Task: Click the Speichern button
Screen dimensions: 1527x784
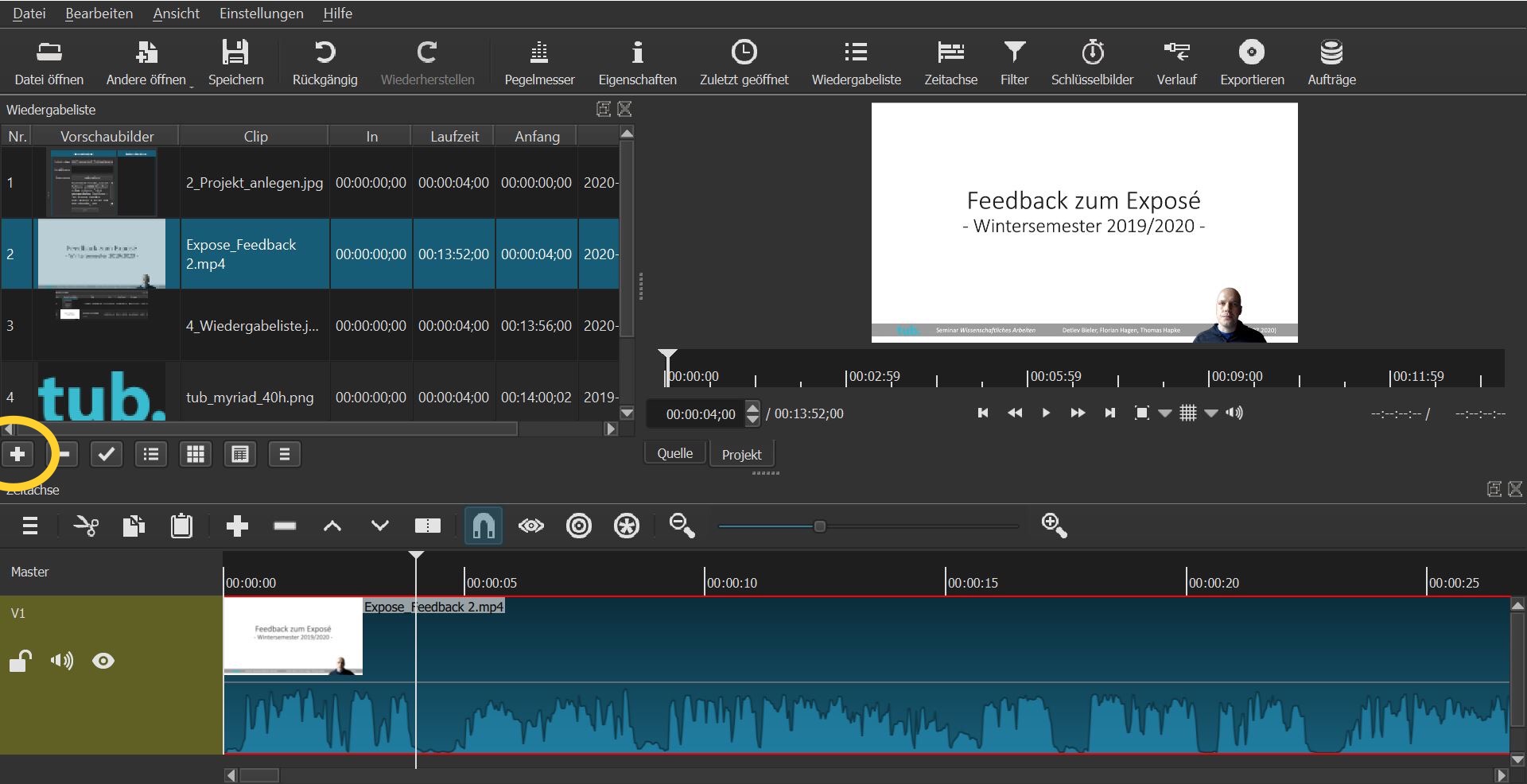Action: click(235, 62)
